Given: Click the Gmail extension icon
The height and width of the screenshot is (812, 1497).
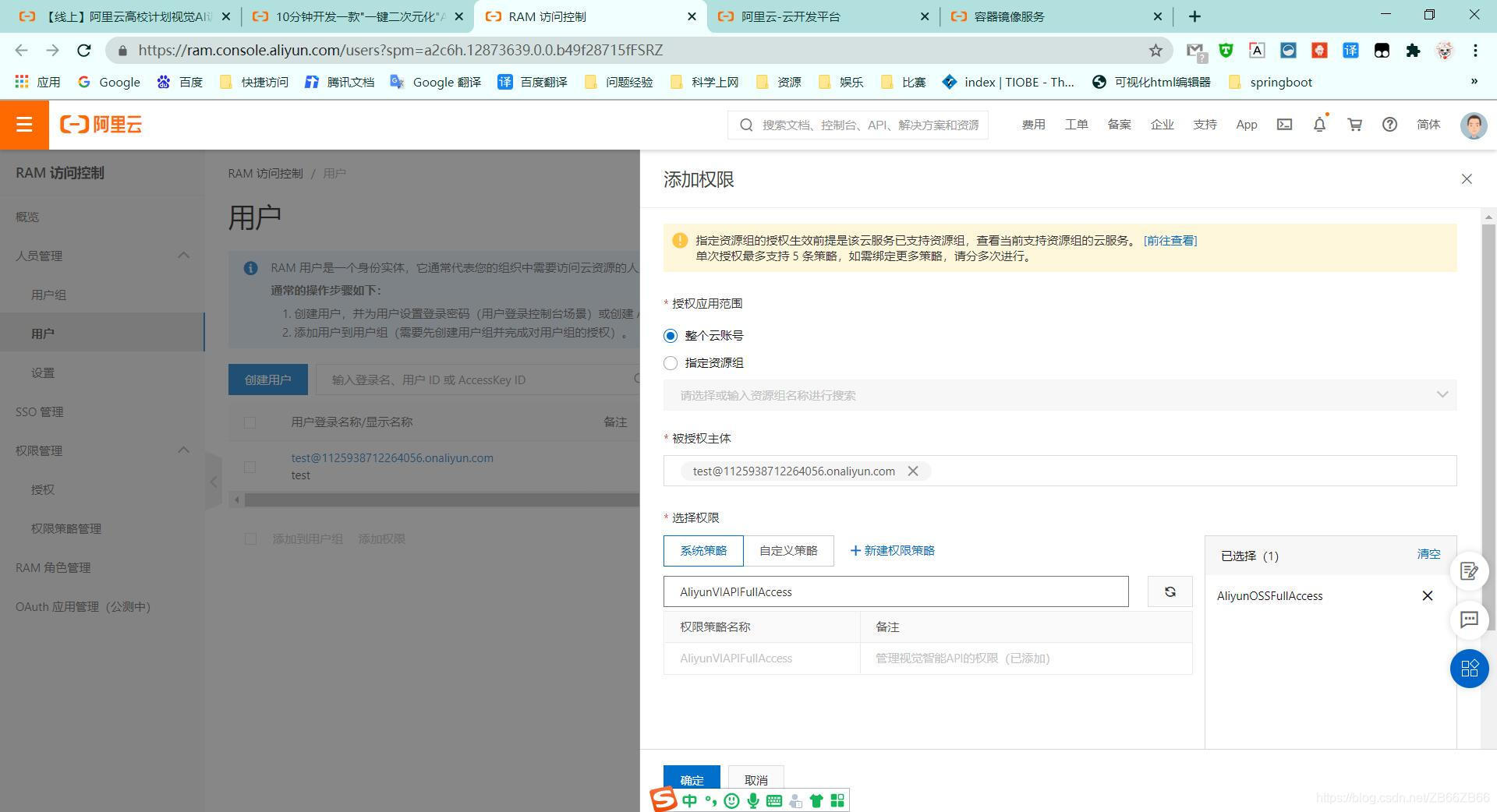Looking at the screenshot, I should pyautogui.click(x=1195, y=51).
